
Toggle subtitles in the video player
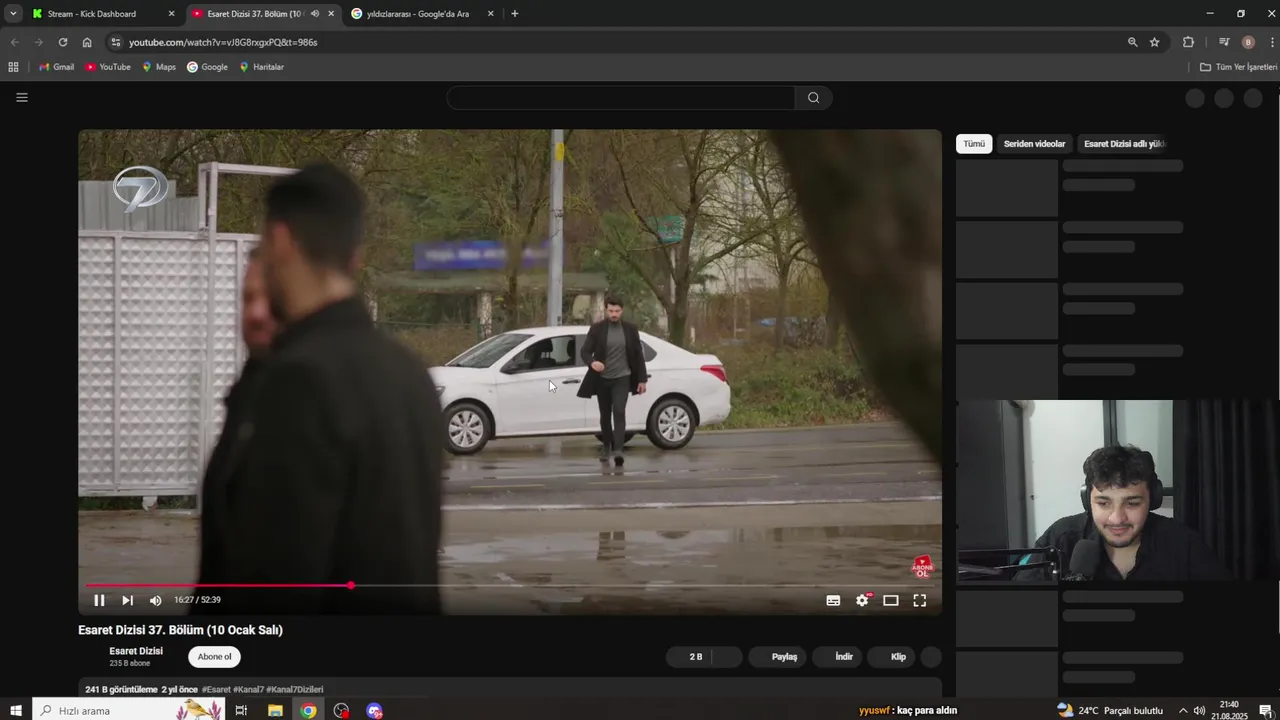[833, 600]
